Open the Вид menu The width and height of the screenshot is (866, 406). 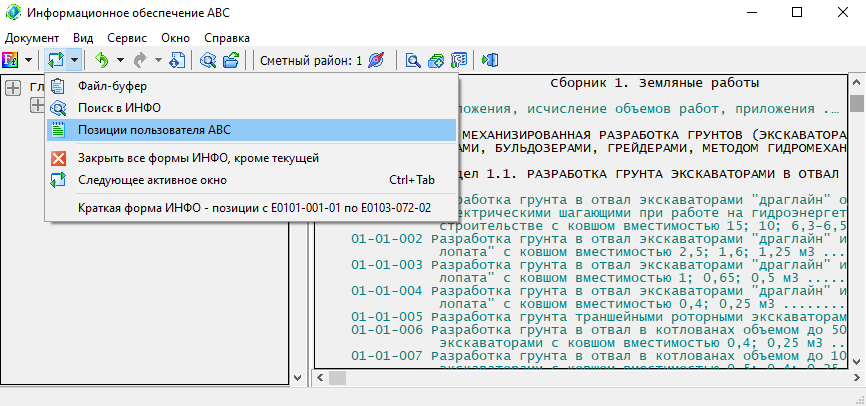[83, 38]
